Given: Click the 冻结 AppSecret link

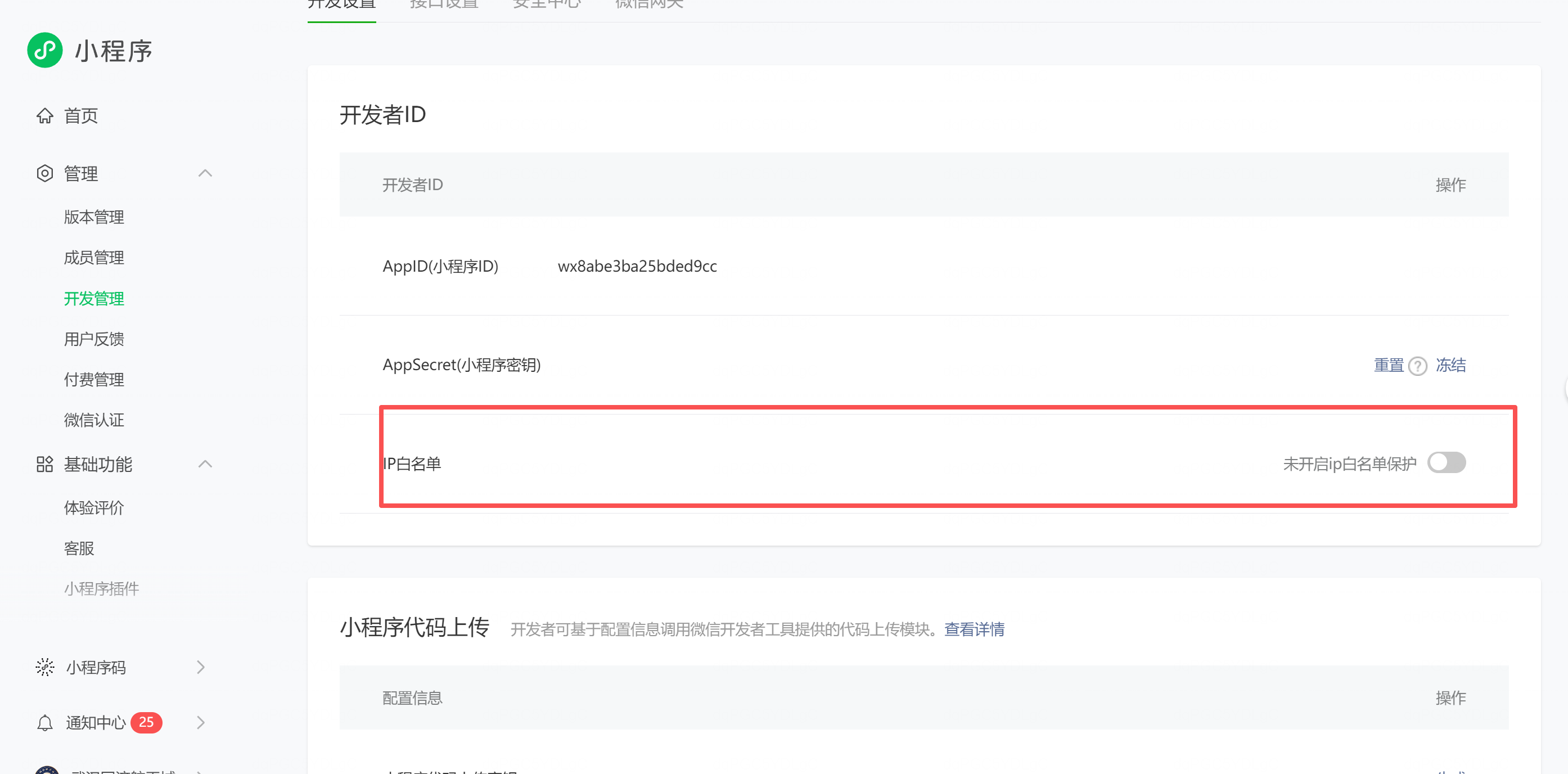Looking at the screenshot, I should [1450, 364].
